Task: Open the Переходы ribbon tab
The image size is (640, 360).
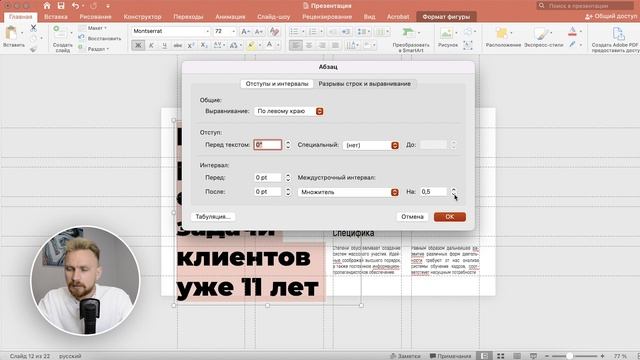Action: tap(188, 17)
